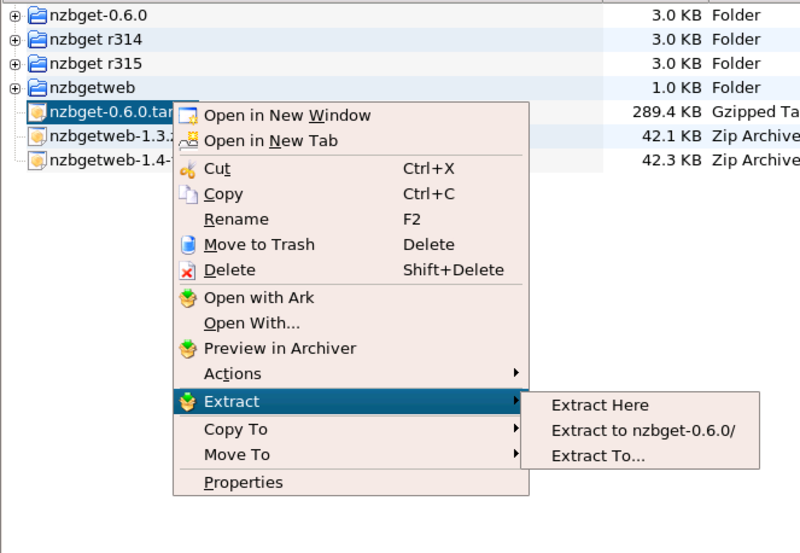Choose Open in New Window
This screenshot has width=800, height=553.
click(x=351, y=116)
